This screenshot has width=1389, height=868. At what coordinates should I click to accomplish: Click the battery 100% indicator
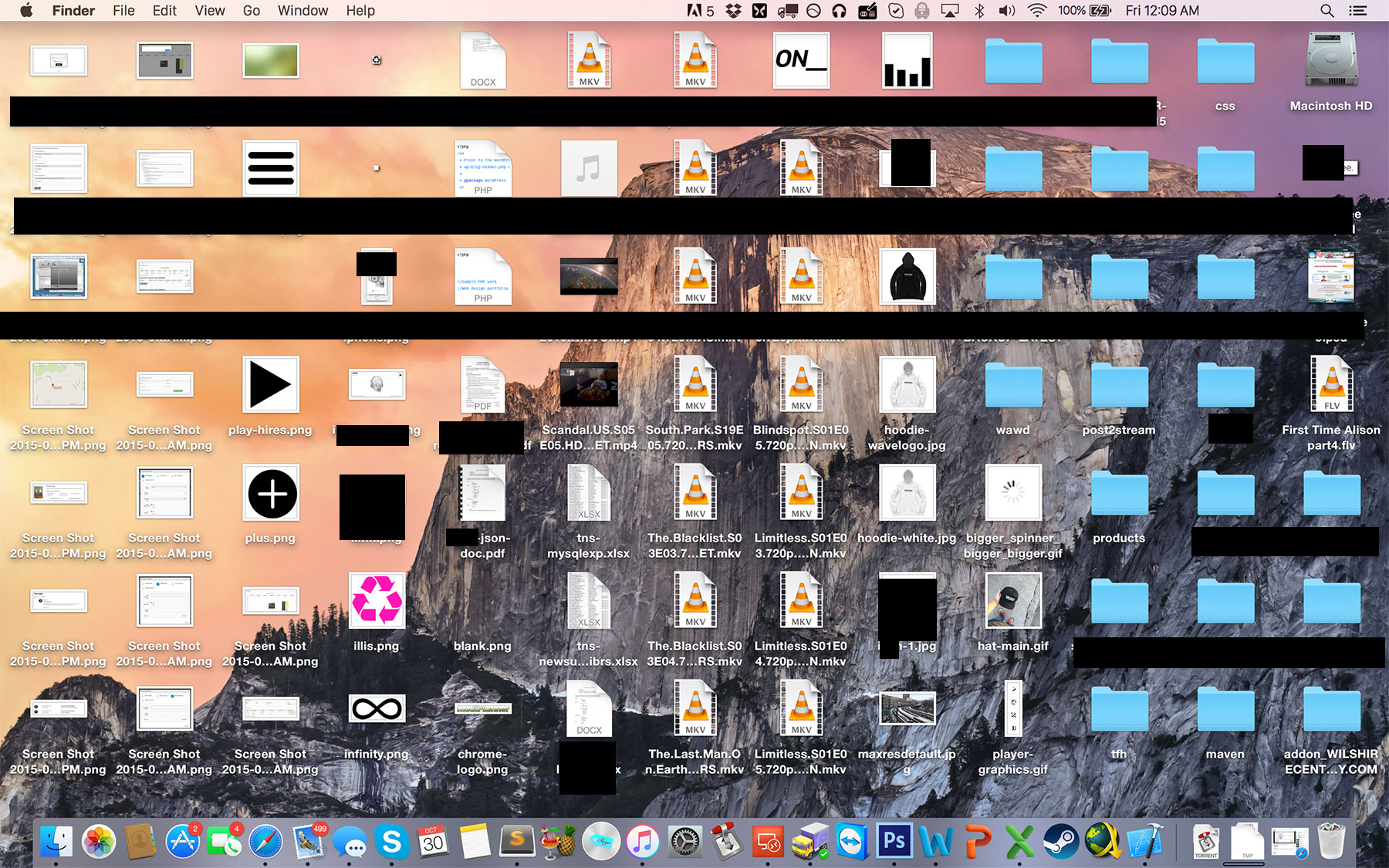[x=1084, y=11]
